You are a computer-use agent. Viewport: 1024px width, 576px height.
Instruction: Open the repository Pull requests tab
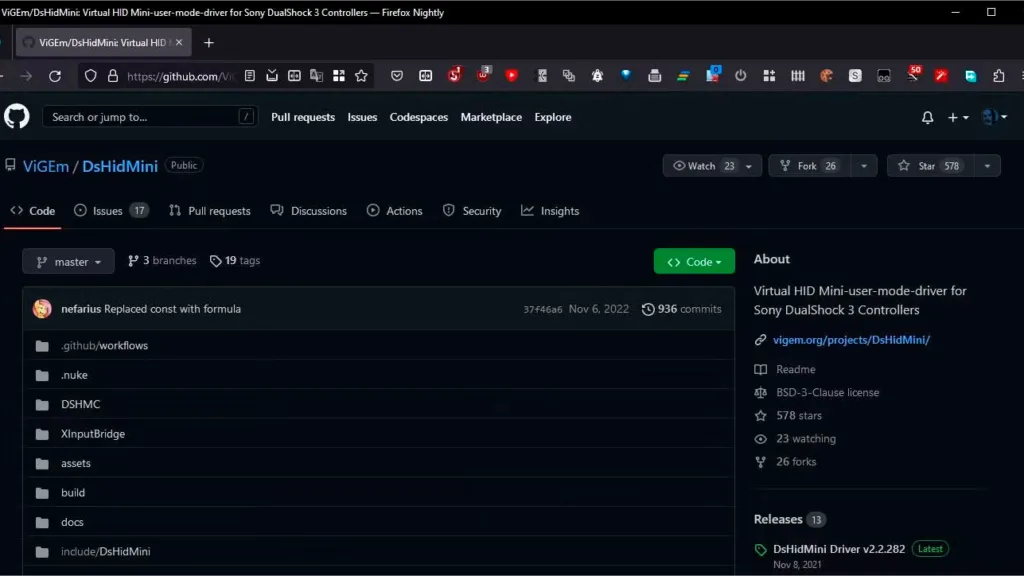pyautogui.click(x=210, y=211)
